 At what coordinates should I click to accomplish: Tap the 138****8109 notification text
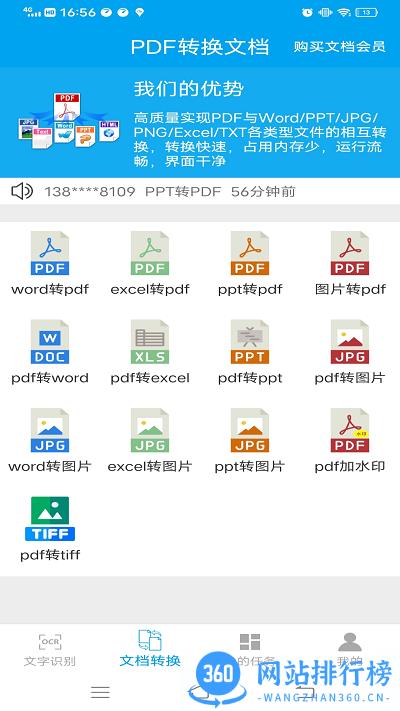[x=170, y=192]
